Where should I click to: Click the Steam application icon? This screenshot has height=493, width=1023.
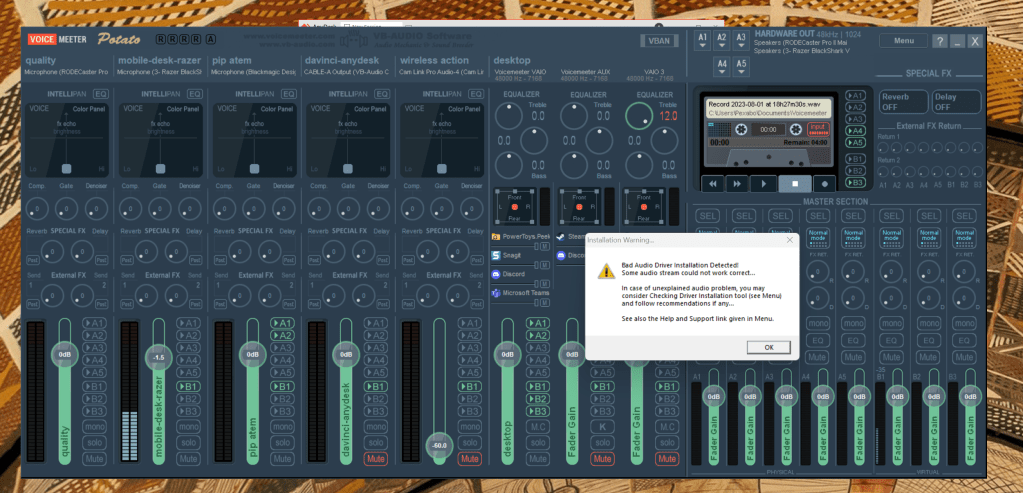pyautogui.click(x=561, y=237)
